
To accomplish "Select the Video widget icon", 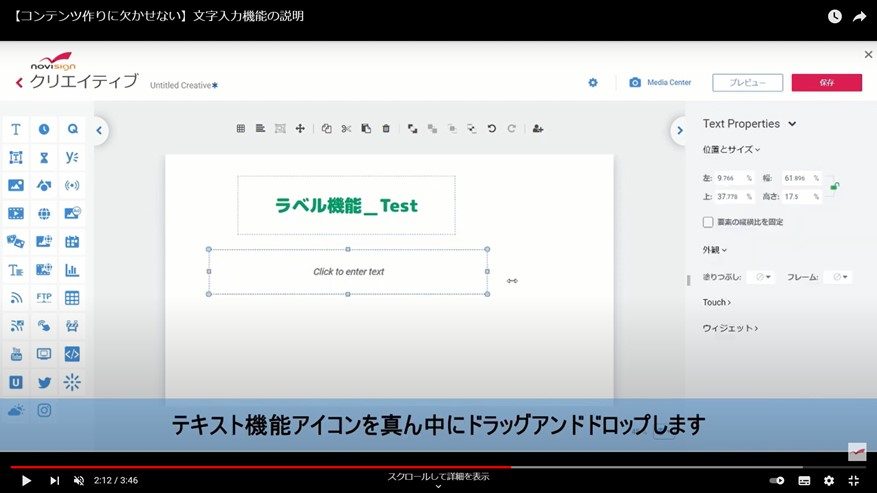I will pyautogui.click(x=16, y=213).
